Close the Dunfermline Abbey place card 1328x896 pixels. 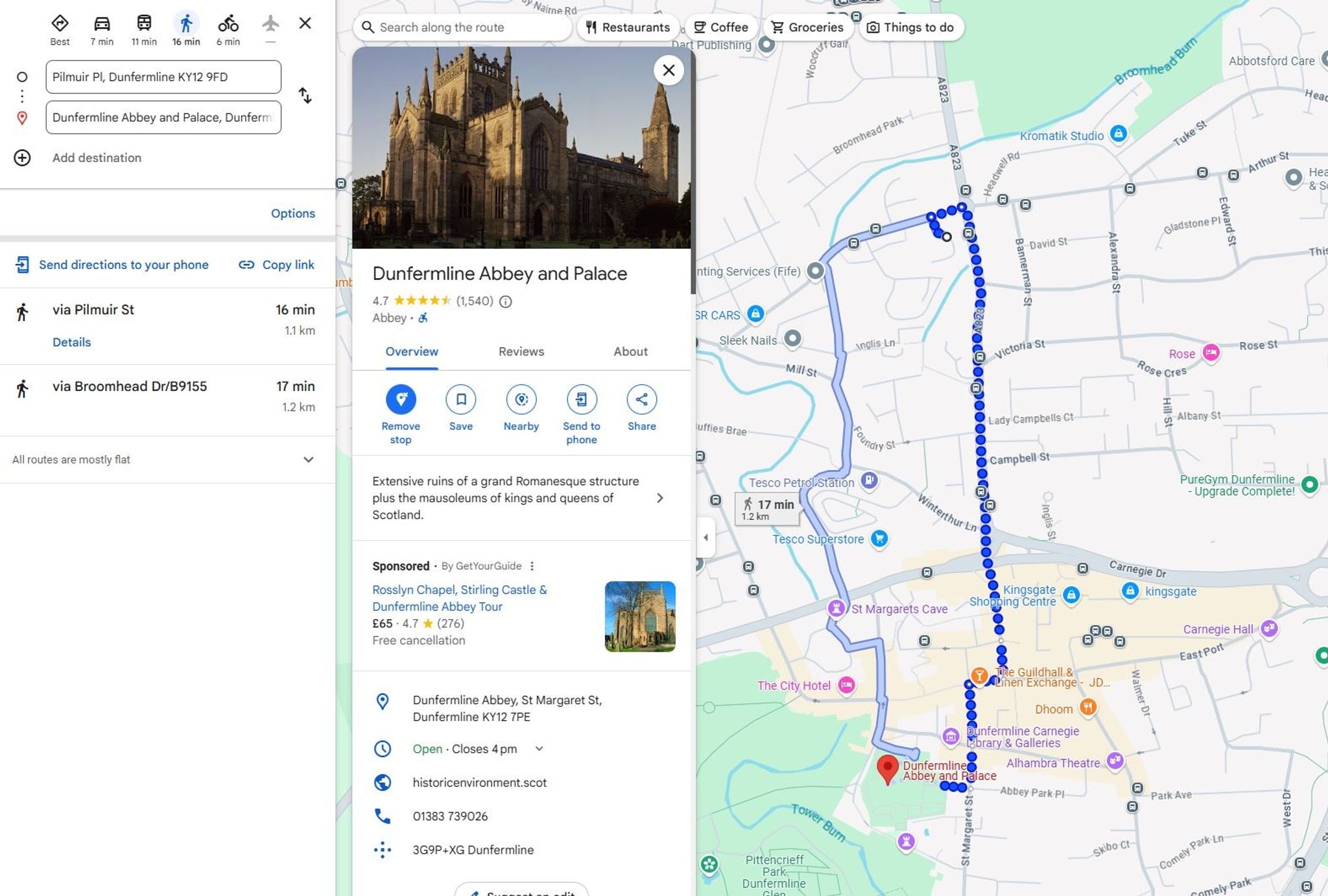[669, 70]
